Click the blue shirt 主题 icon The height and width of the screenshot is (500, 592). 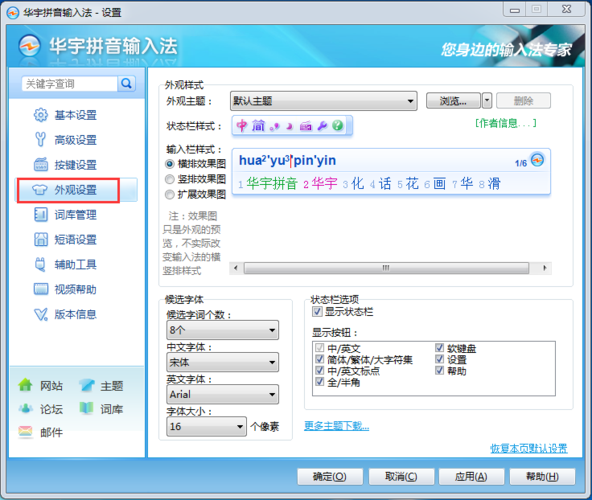pyautogui.click(x=86, y=385)
